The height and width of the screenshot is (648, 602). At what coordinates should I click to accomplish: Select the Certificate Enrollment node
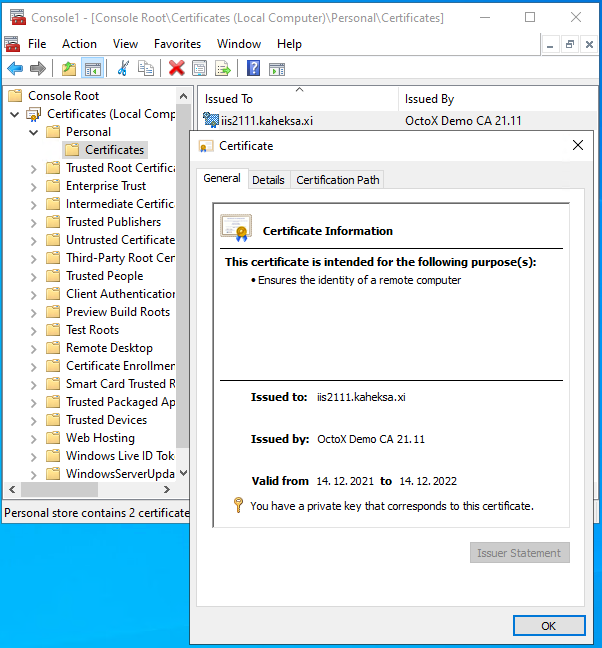pos(120,366)
